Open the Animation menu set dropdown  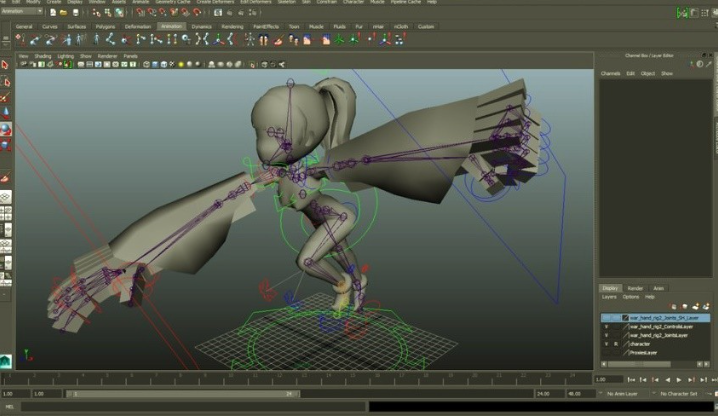pyautogui.click(x=22, y=11)
